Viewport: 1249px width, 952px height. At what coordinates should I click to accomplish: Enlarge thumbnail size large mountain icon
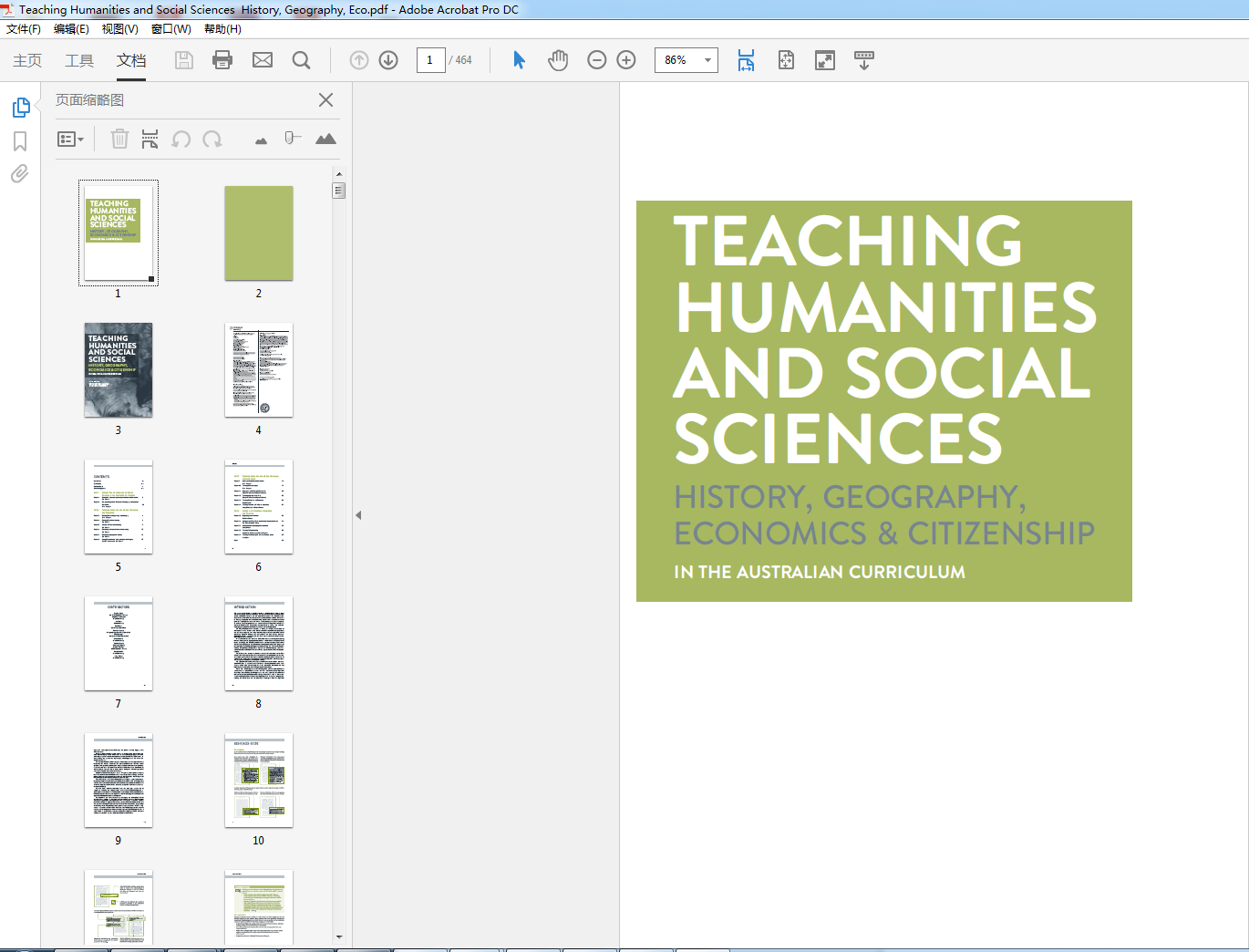click(325, 139)
